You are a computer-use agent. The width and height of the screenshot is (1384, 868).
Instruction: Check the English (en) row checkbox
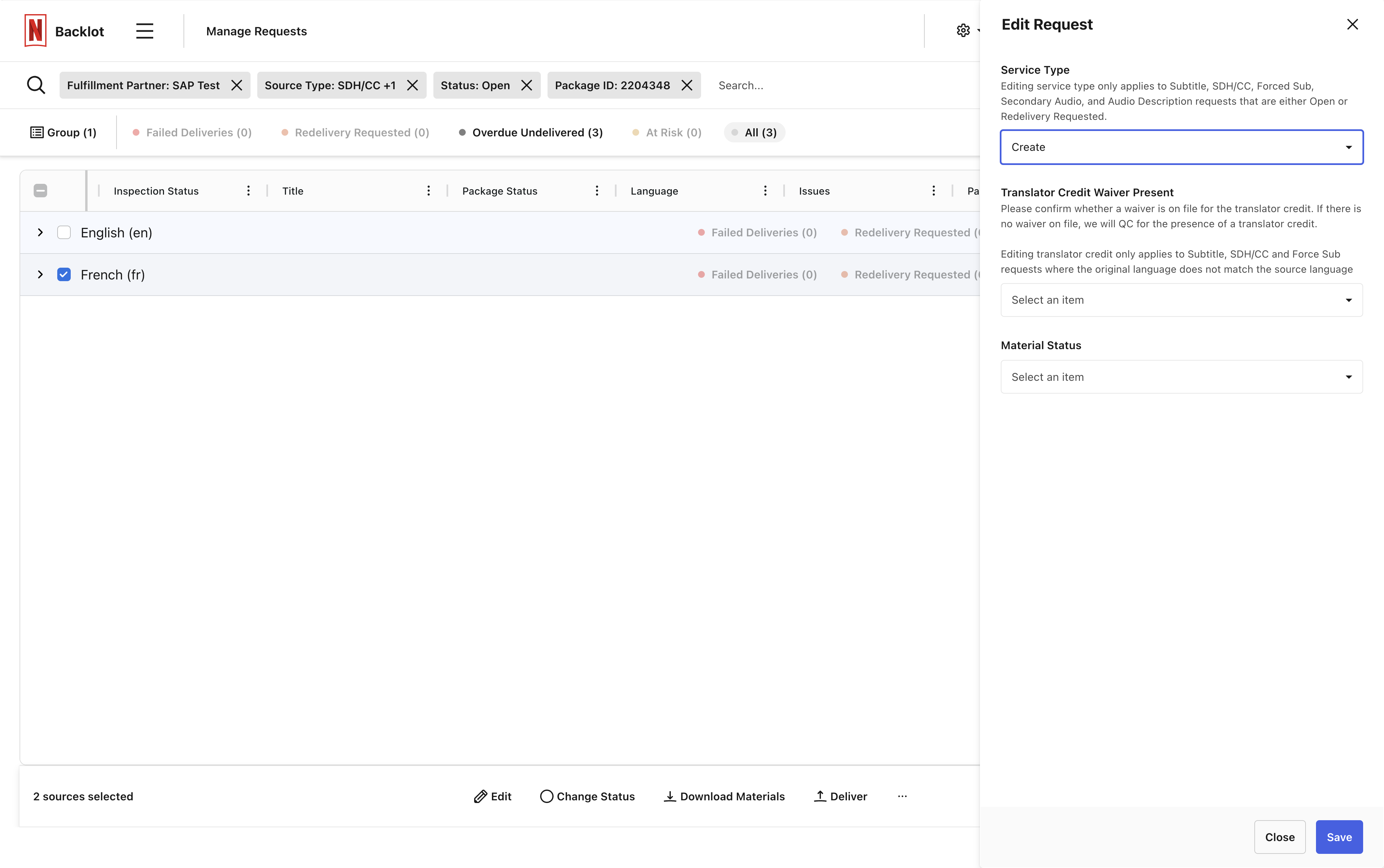pos(64,233)
